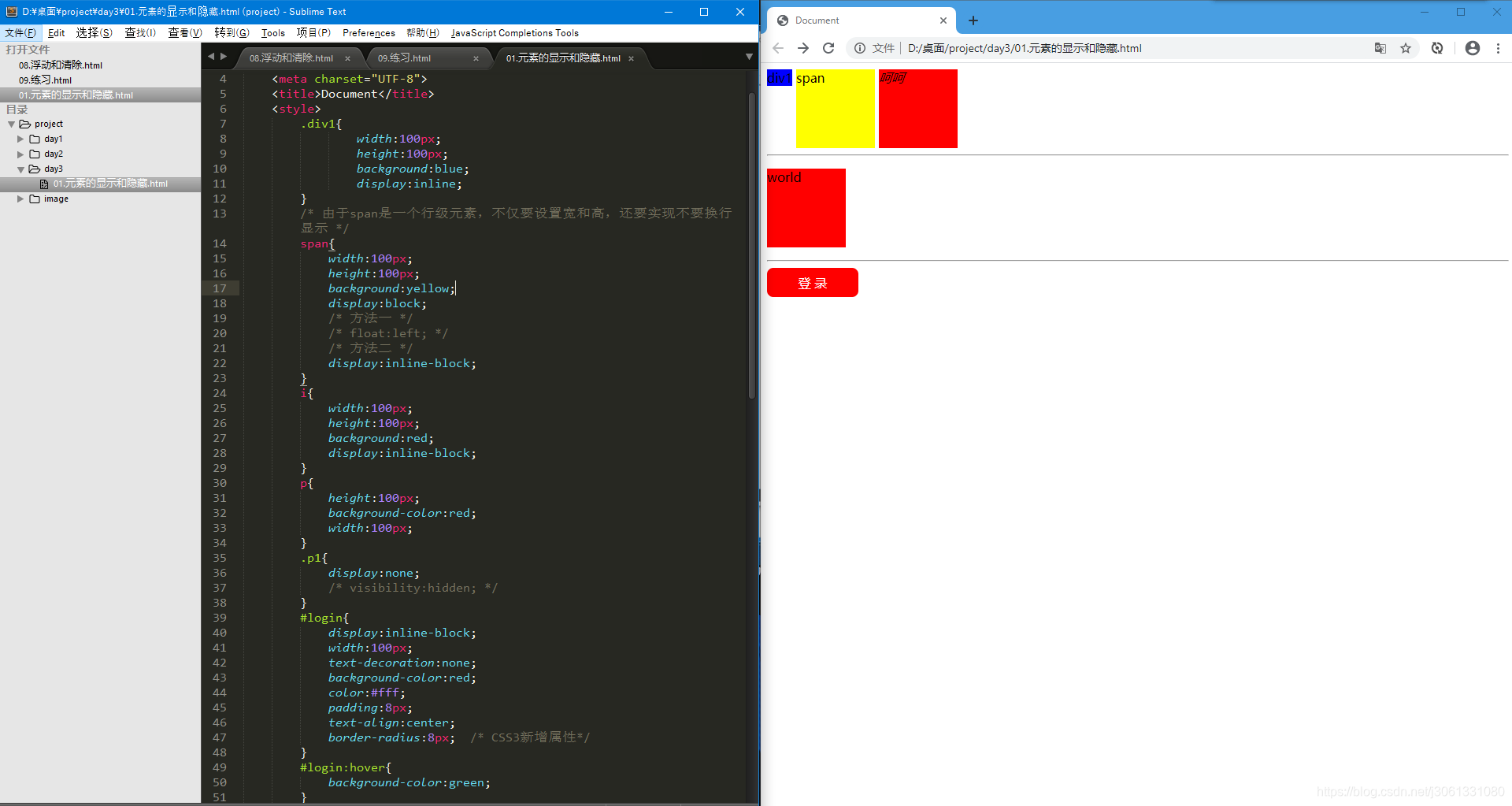This screenshot has width=1512, height=806.
Task: Open the 帮助(H) menu
Action: [423, 33]
